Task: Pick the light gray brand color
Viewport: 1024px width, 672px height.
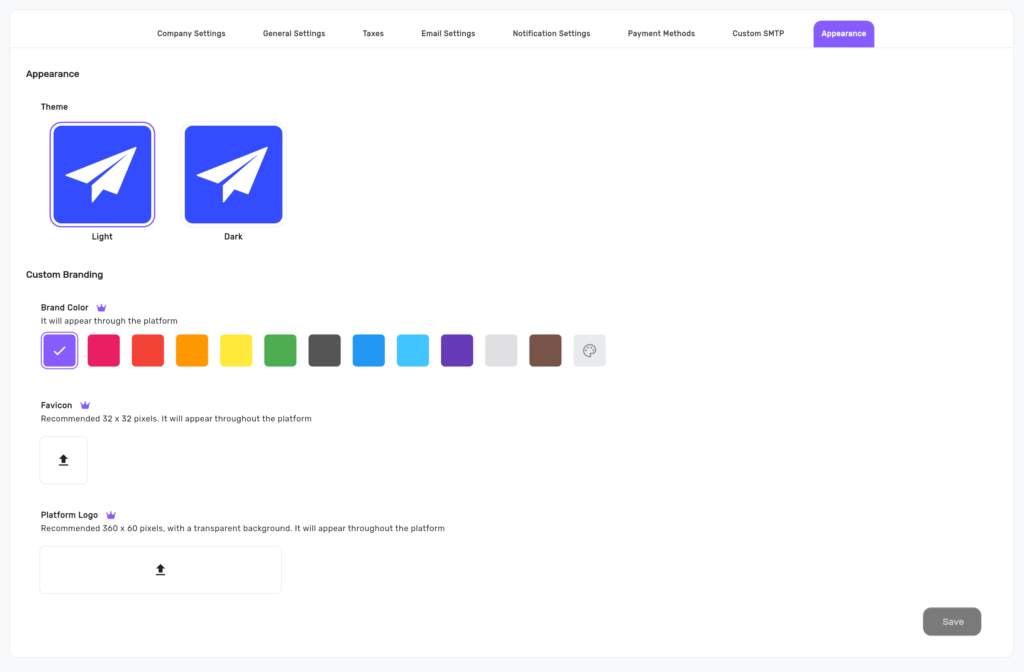Action: (x=501, y=351)
